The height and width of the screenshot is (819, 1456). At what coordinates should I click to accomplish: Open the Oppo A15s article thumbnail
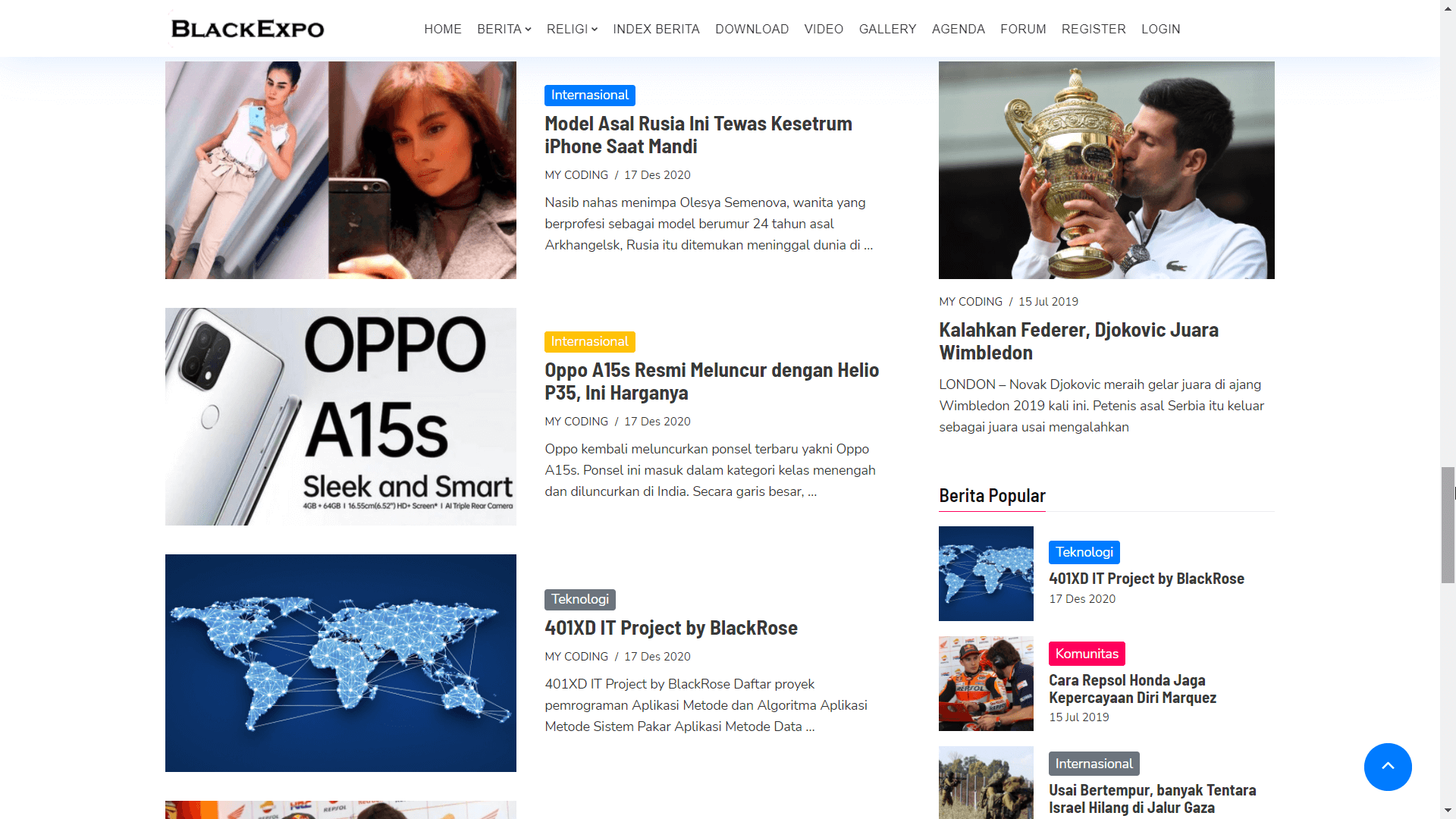[x=340, y=416]
